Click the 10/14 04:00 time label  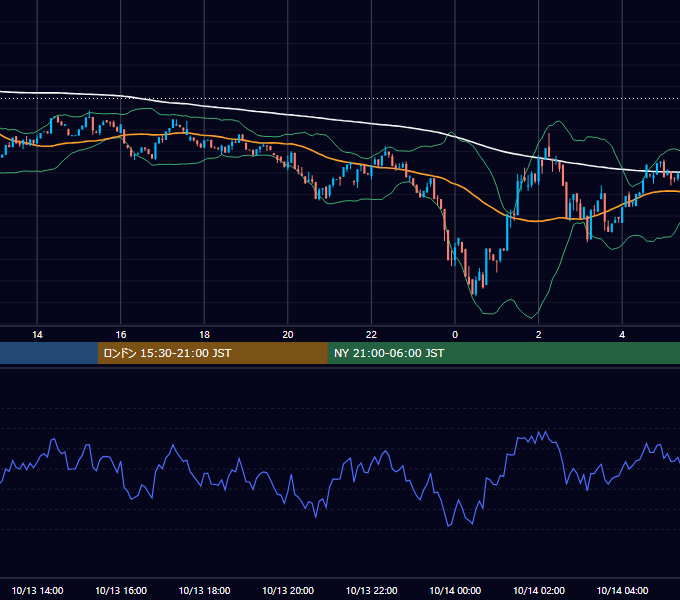click(622, 590)
